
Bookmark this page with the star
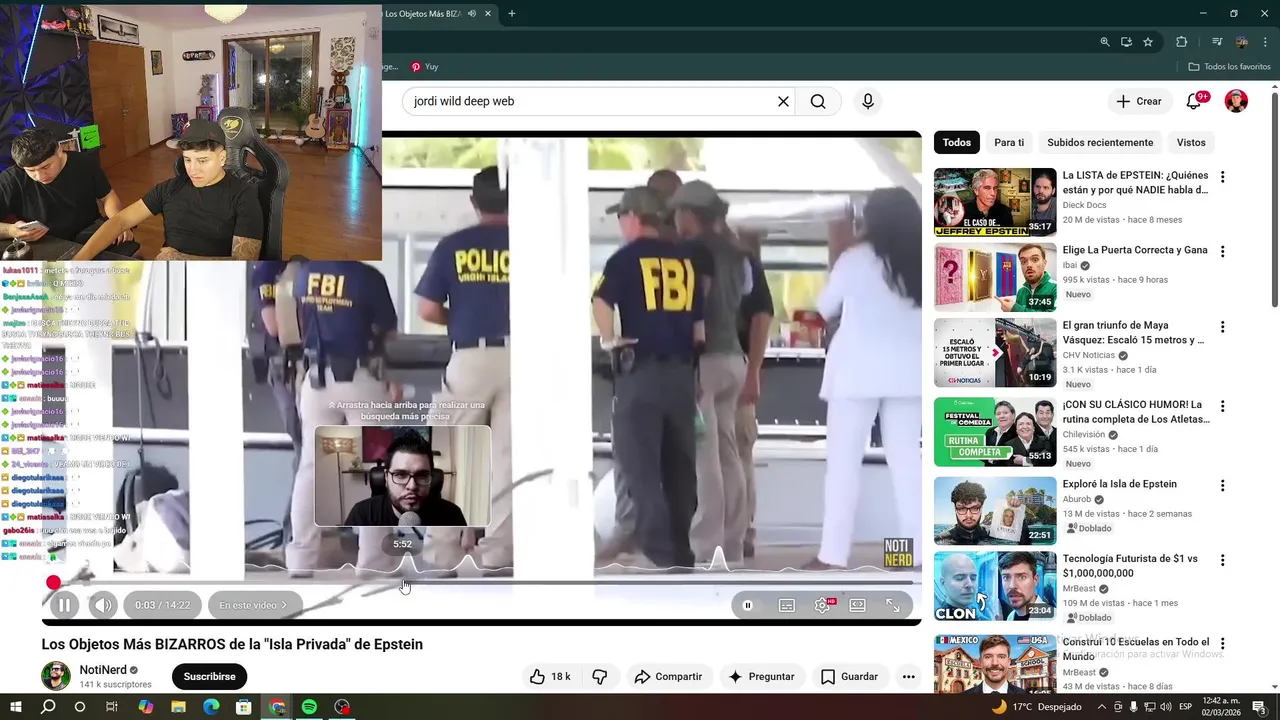click(1148, 42)
